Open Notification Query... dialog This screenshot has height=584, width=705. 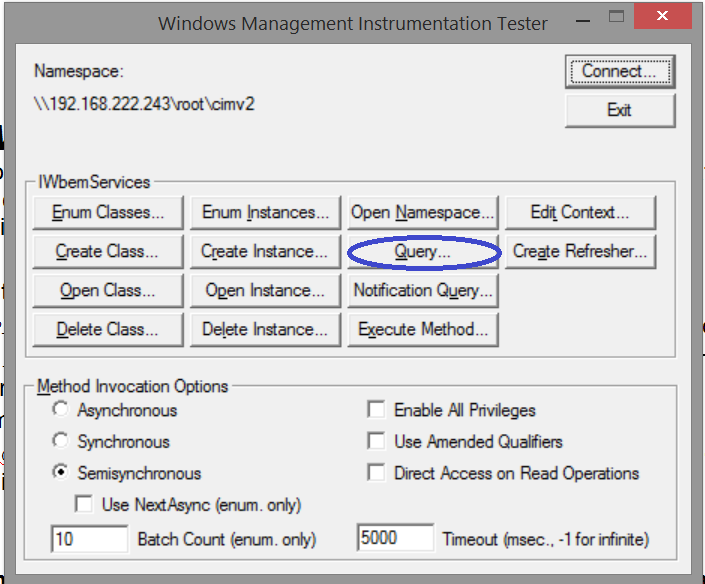[423, 290]
